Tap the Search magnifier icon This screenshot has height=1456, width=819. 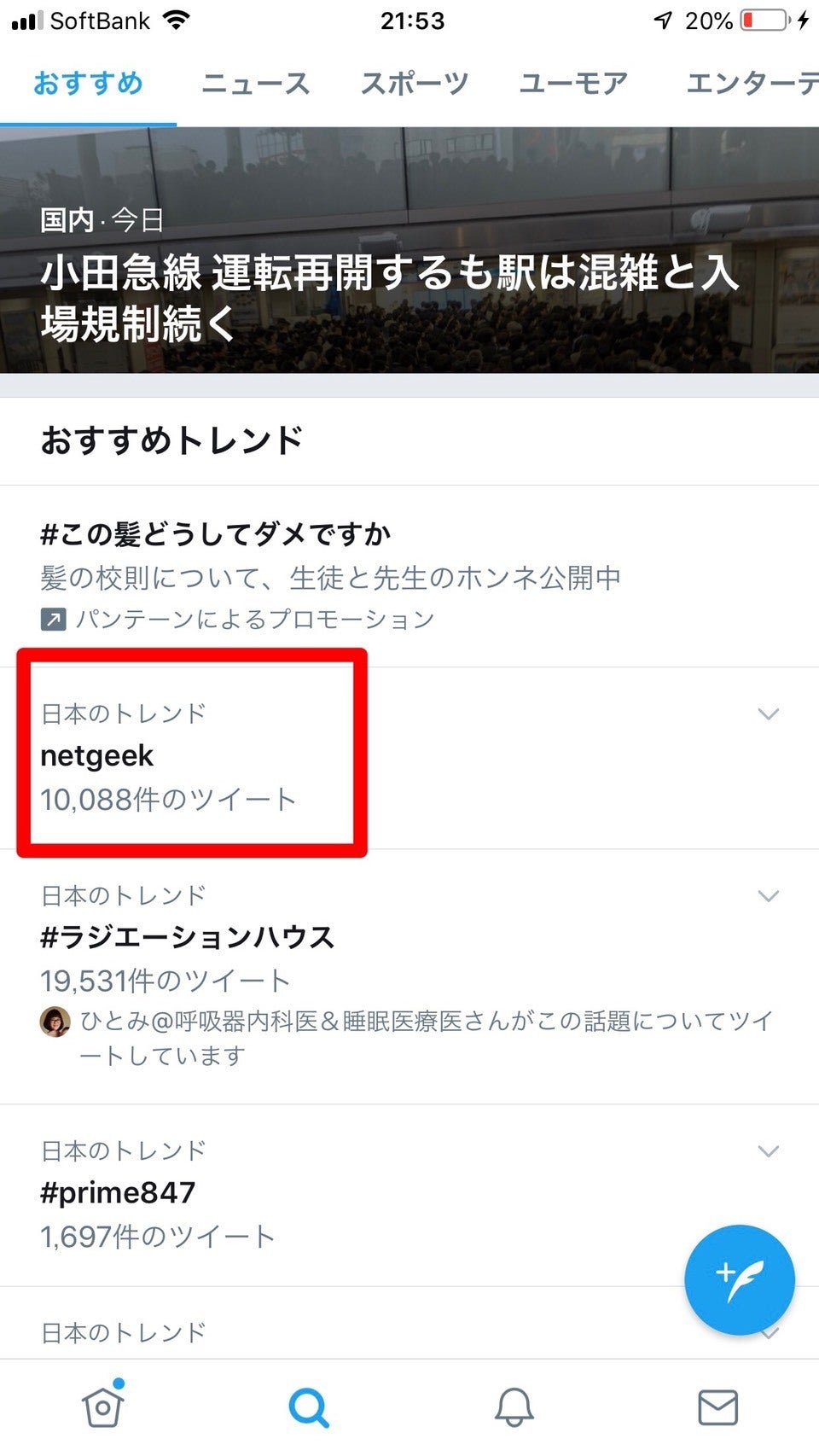(x=308, y=1406)
